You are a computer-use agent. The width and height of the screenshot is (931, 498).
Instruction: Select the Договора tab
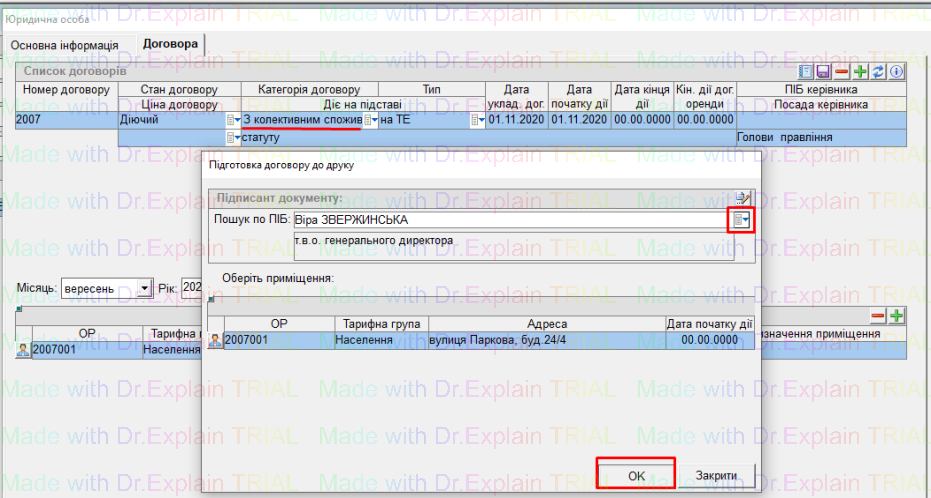(x=171, y=44)
